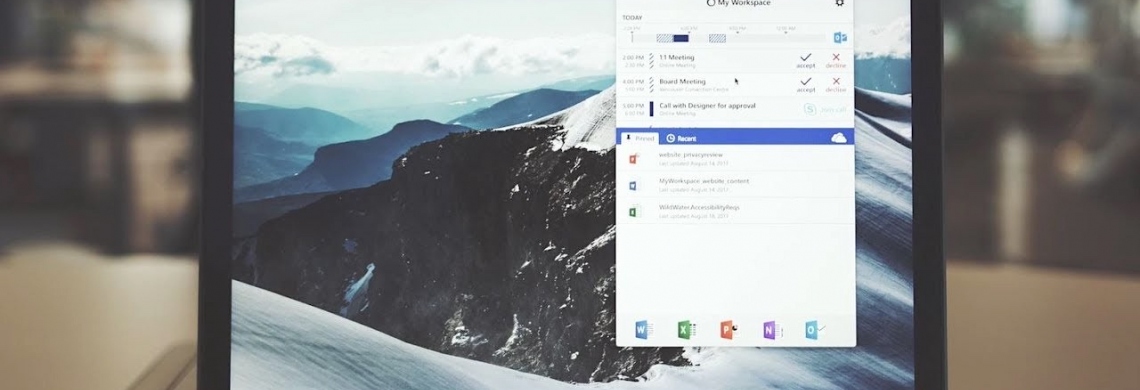Open the OneDrive cloud icon
This screenshot has height=390, width=1140.
coord(839,138)
